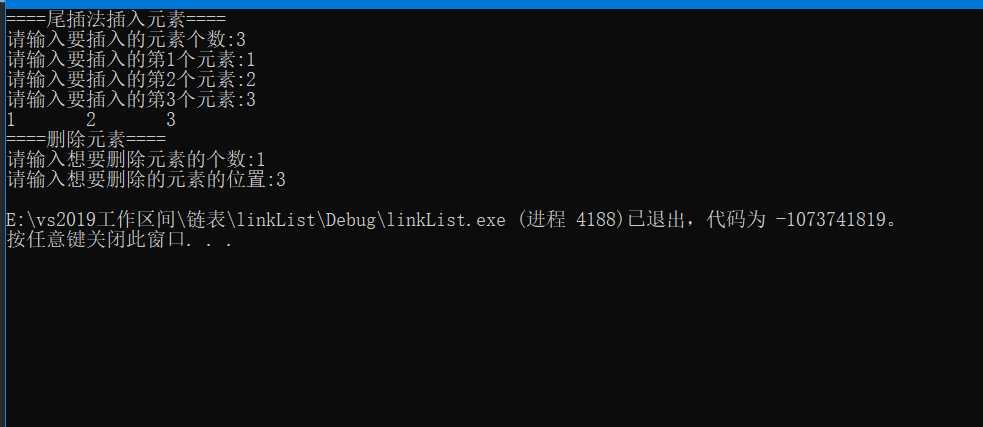Image resolution: width=983 pixels, height=427 pixels.
Task: Click the value 2 in the printed list row
Action: coord(91,120)
